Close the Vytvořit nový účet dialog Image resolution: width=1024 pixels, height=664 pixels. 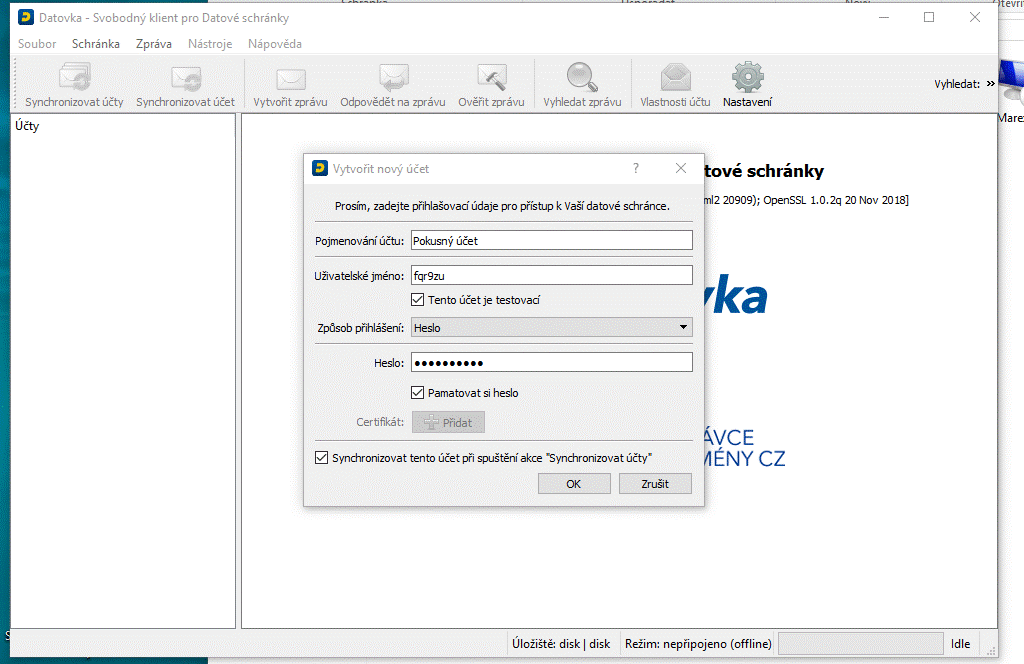[680, 168]
